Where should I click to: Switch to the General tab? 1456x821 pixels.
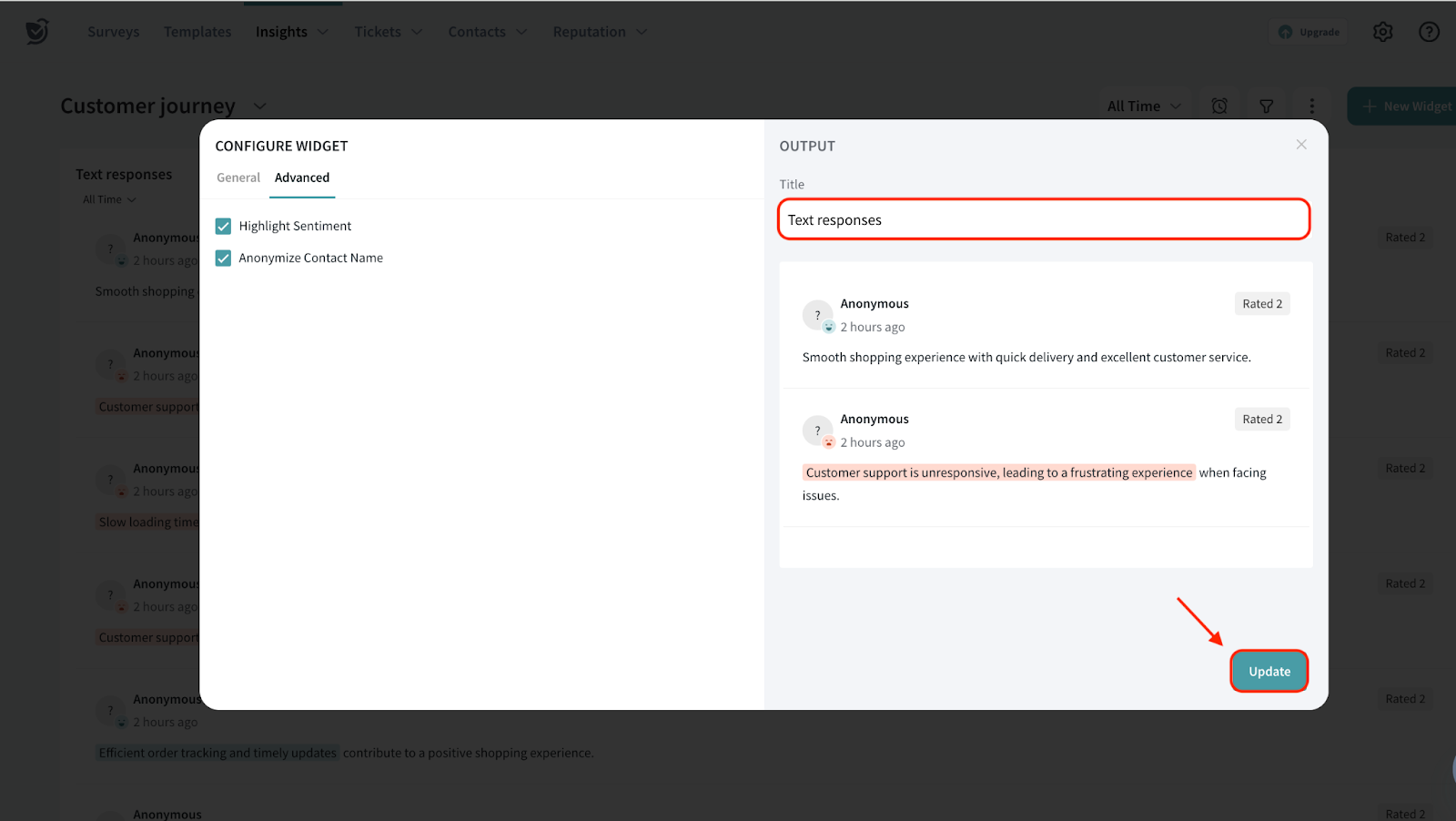tap(238, 177)
